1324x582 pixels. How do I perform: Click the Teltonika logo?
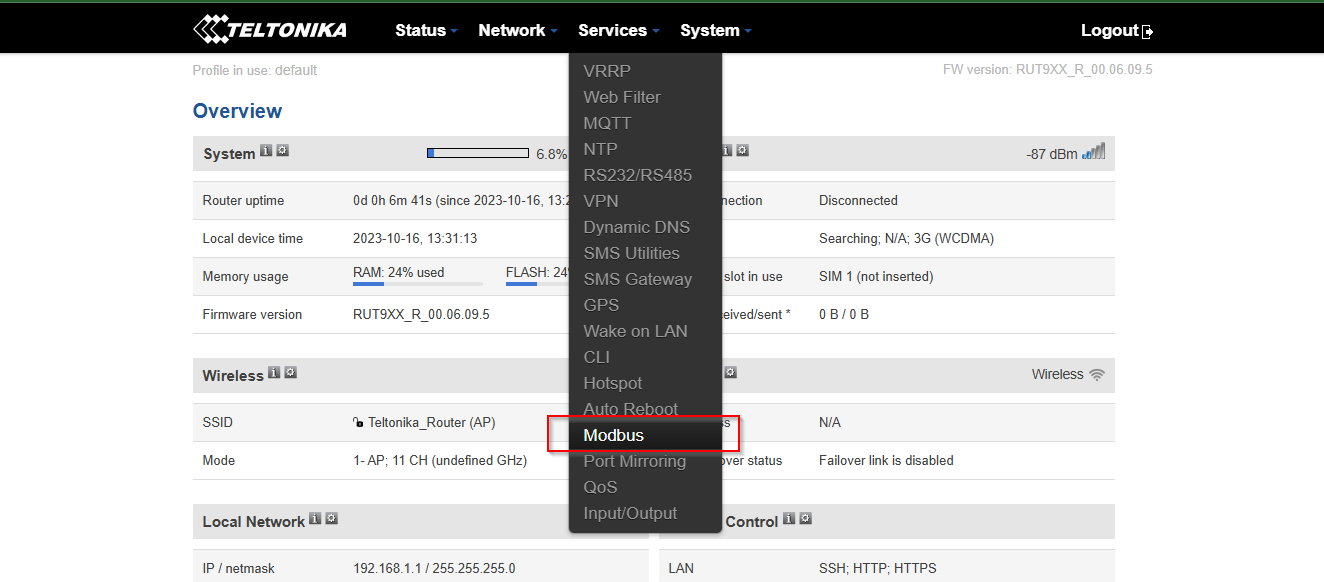[269, 29]
